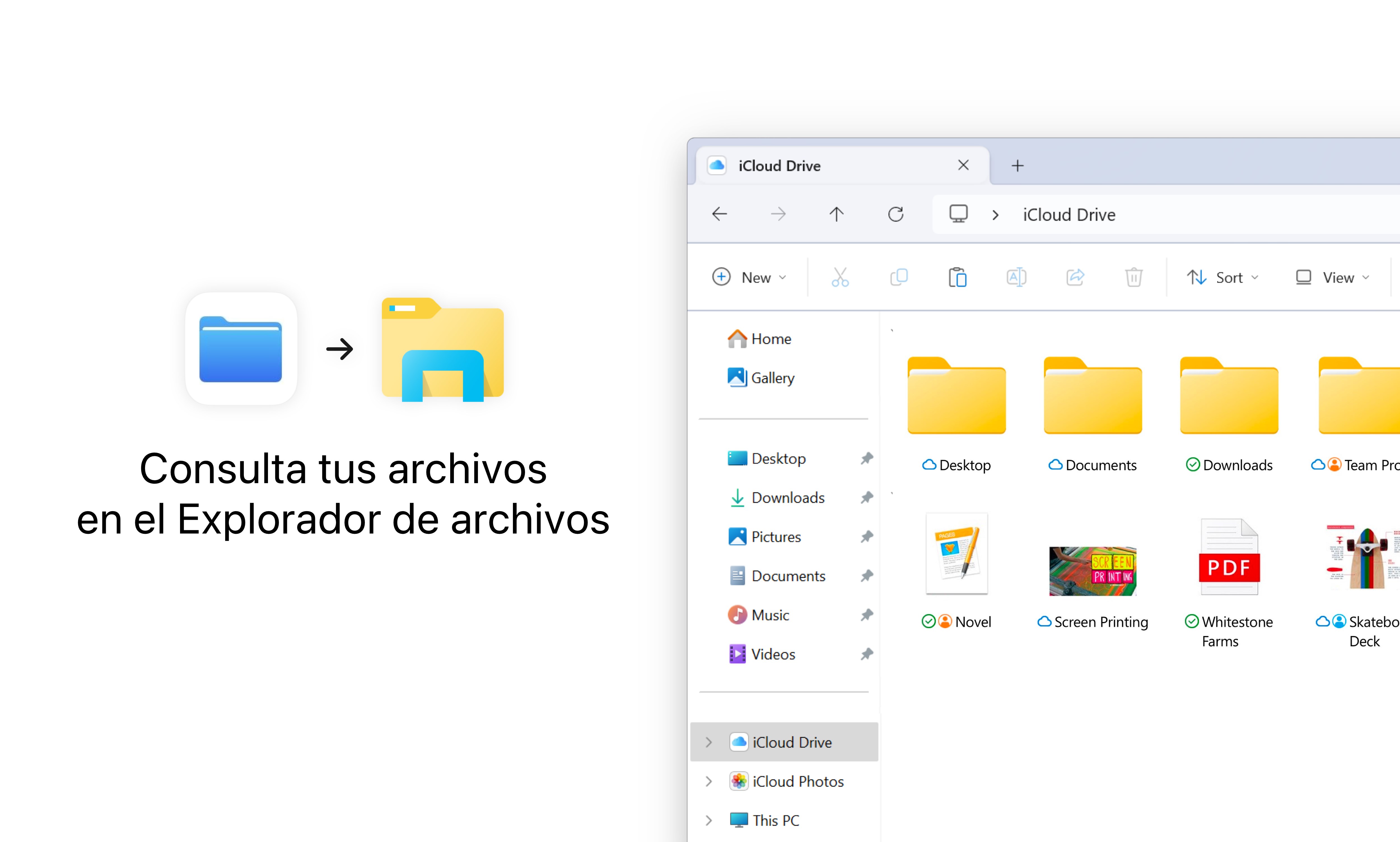This screenshot has height=842, width=1400.
Task: Unpin Pictures using its pin icon
Action: coord(867,537)
